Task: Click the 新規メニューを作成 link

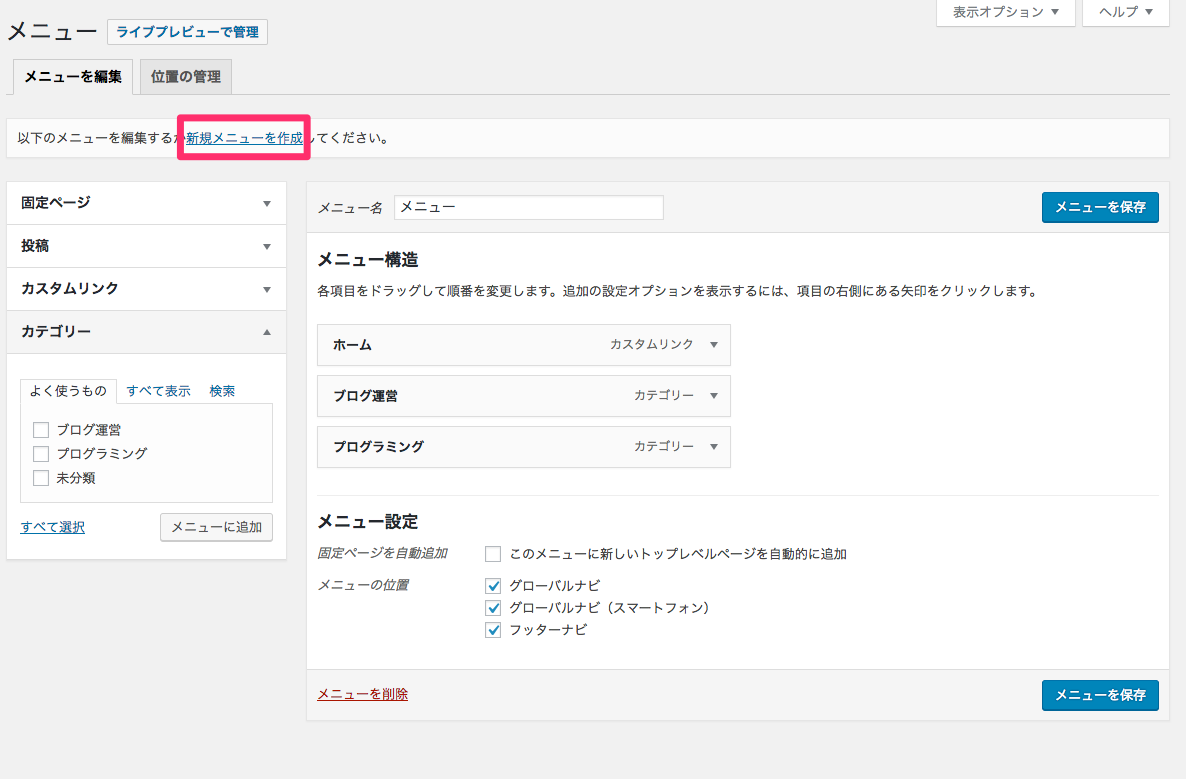Action: (x=244, y=139)
